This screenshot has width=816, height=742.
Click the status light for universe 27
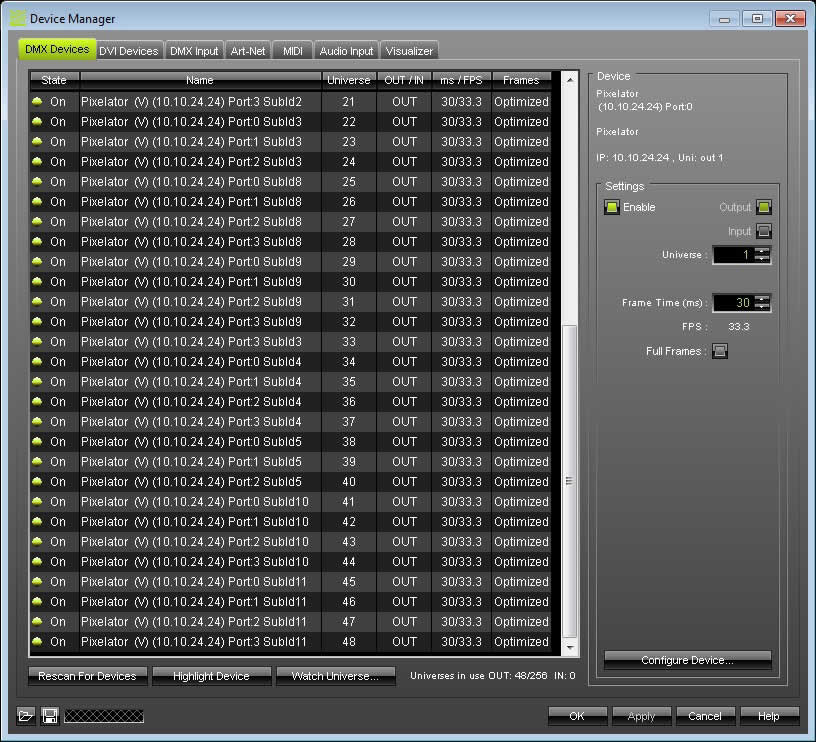coord(38,222)
